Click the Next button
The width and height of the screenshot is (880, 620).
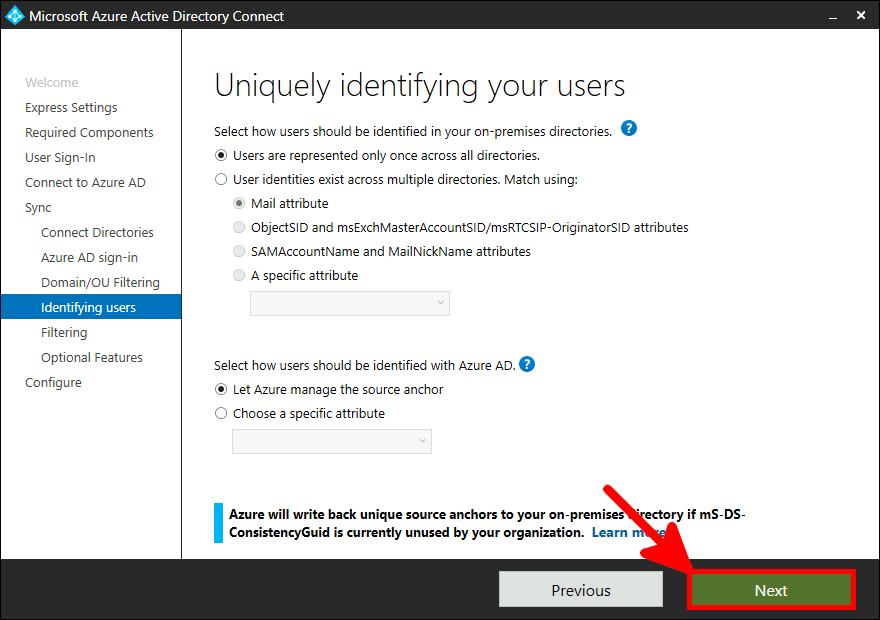[x=771, y=589]
